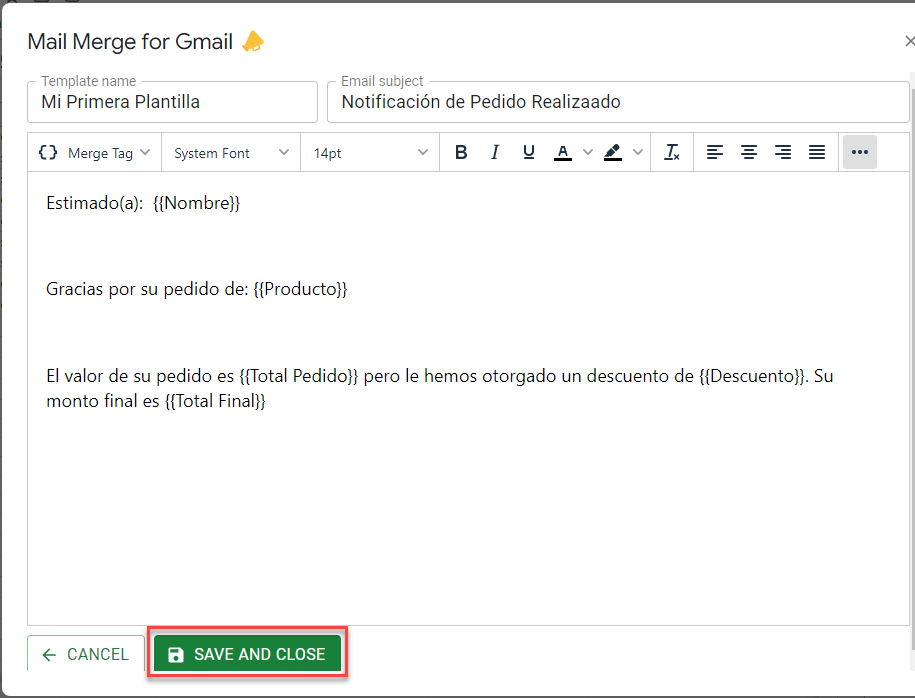Click 'Gracias por su pedido de:' text
This screenshot has height=698, width=915.
[x=147, y=289]
